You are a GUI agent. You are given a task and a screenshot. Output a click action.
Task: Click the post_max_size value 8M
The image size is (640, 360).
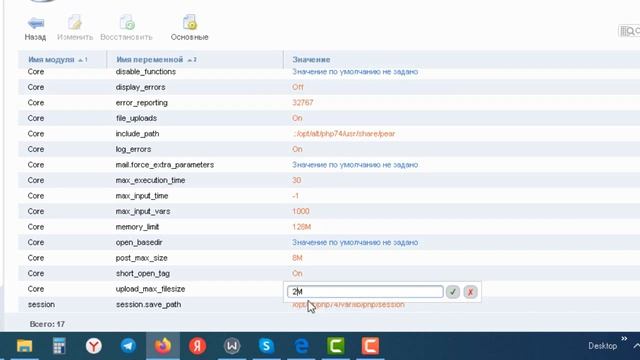(297, 258)
